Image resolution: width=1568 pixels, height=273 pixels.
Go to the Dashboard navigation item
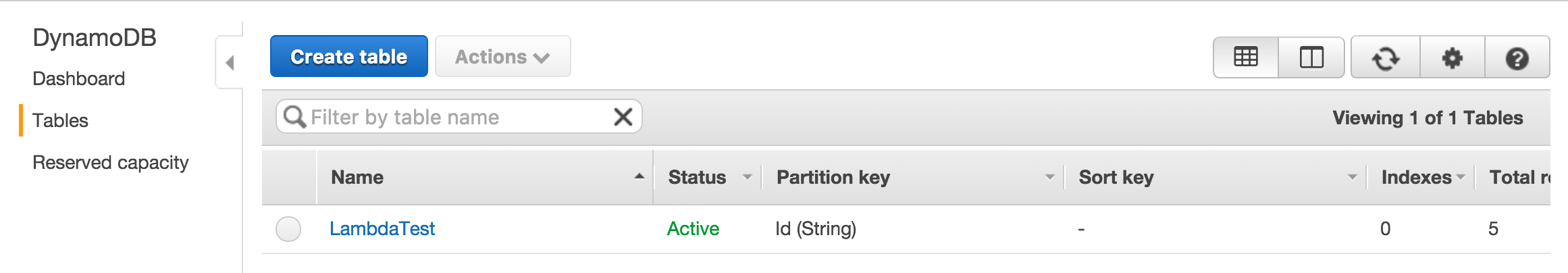tap(79, 79)
